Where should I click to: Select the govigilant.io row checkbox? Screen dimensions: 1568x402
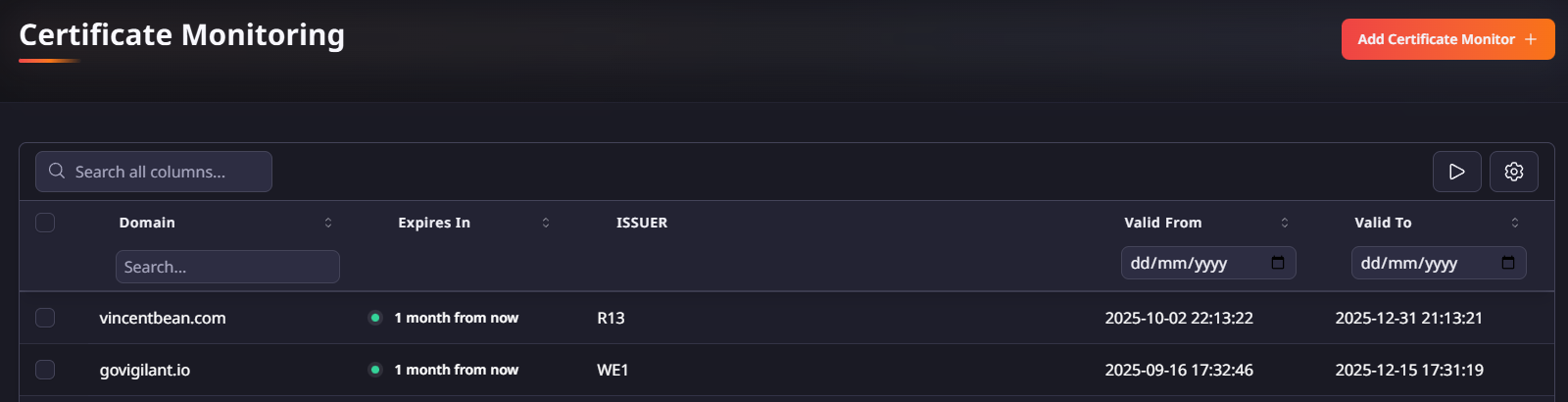[x=45, y=370]
